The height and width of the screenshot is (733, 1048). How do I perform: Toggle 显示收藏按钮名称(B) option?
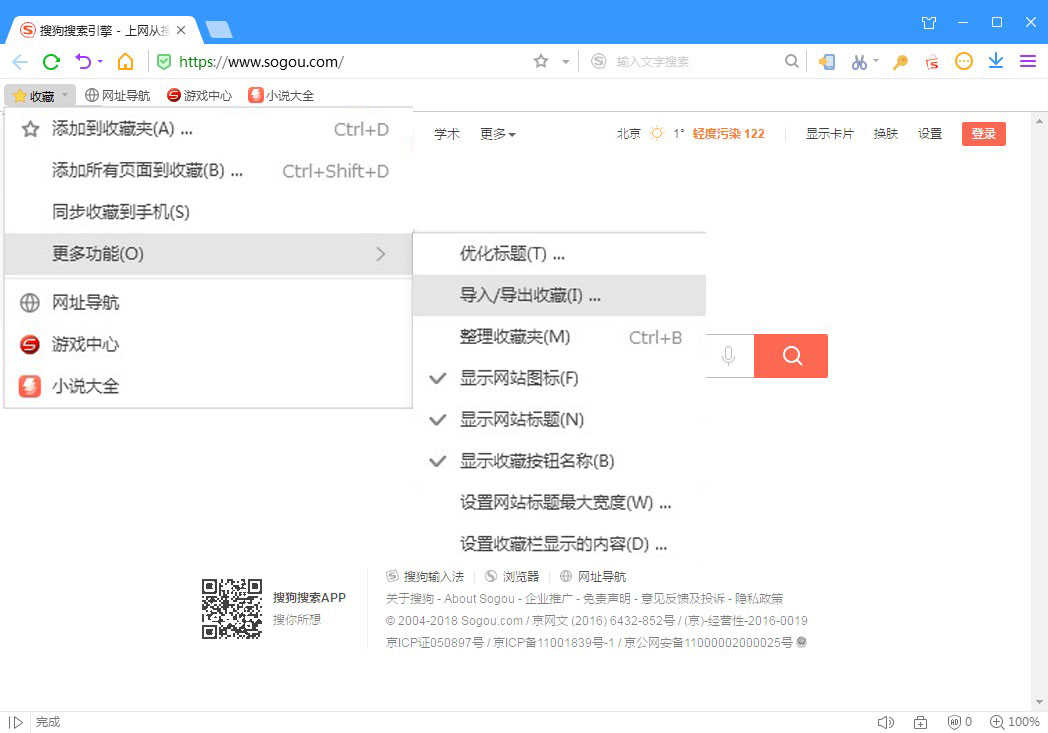pos(559,461)
